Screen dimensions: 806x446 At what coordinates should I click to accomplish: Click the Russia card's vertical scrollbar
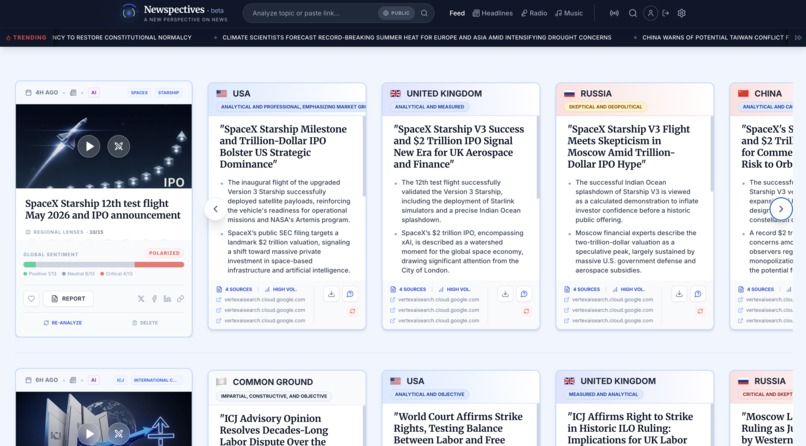[712, 154]
